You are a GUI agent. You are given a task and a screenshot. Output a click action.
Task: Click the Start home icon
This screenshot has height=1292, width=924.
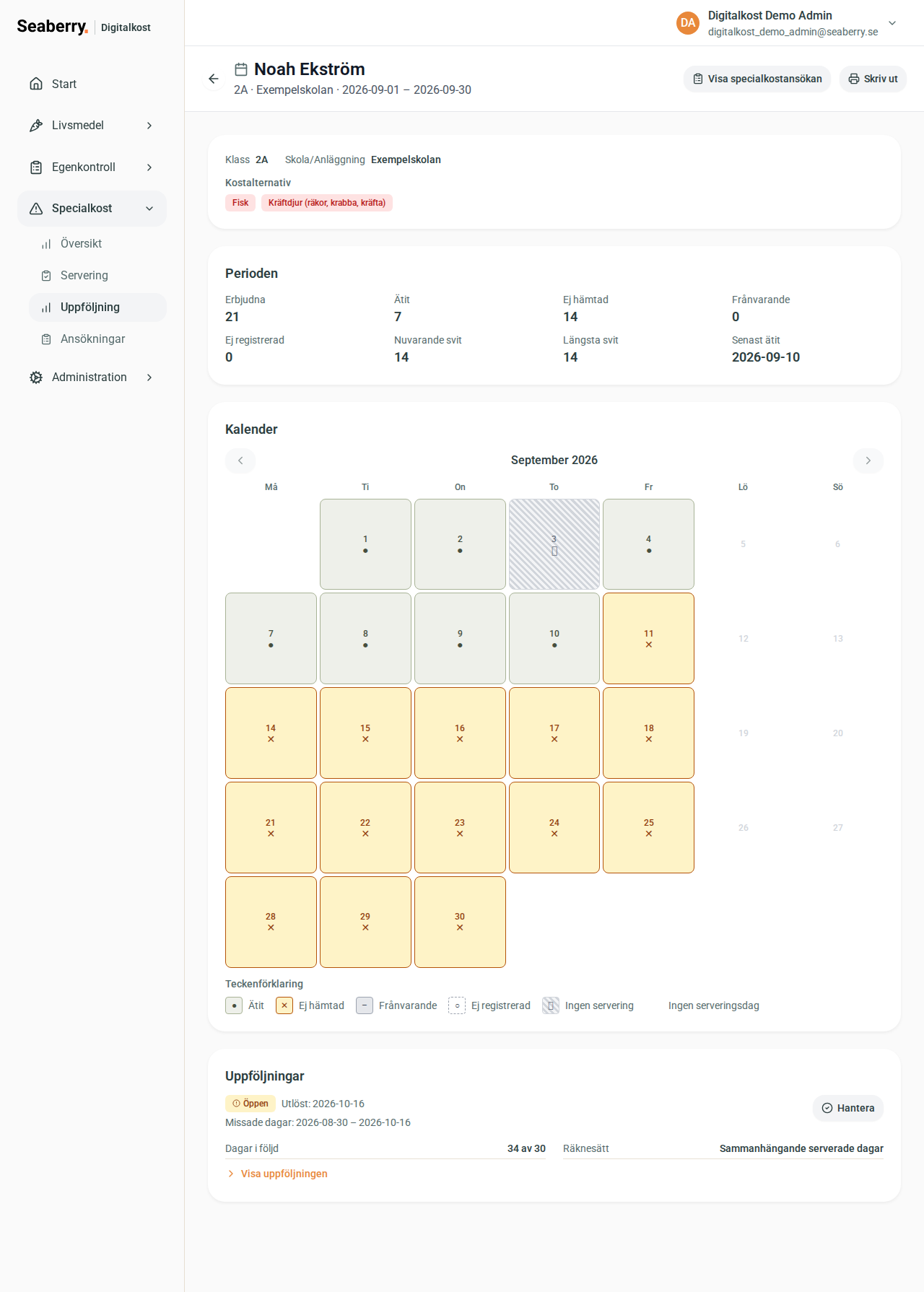36,84
